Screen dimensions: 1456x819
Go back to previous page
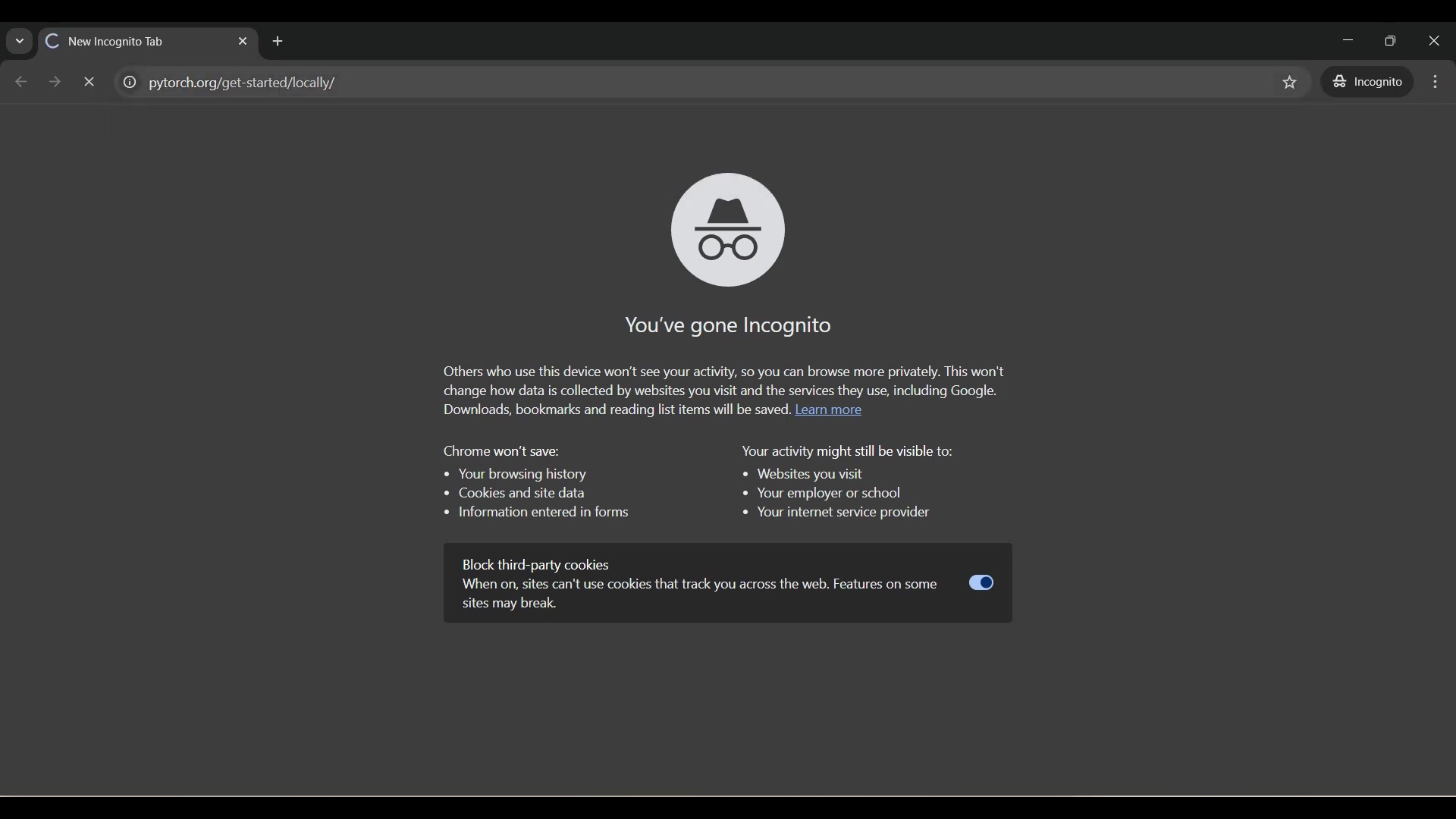point(21,83)
